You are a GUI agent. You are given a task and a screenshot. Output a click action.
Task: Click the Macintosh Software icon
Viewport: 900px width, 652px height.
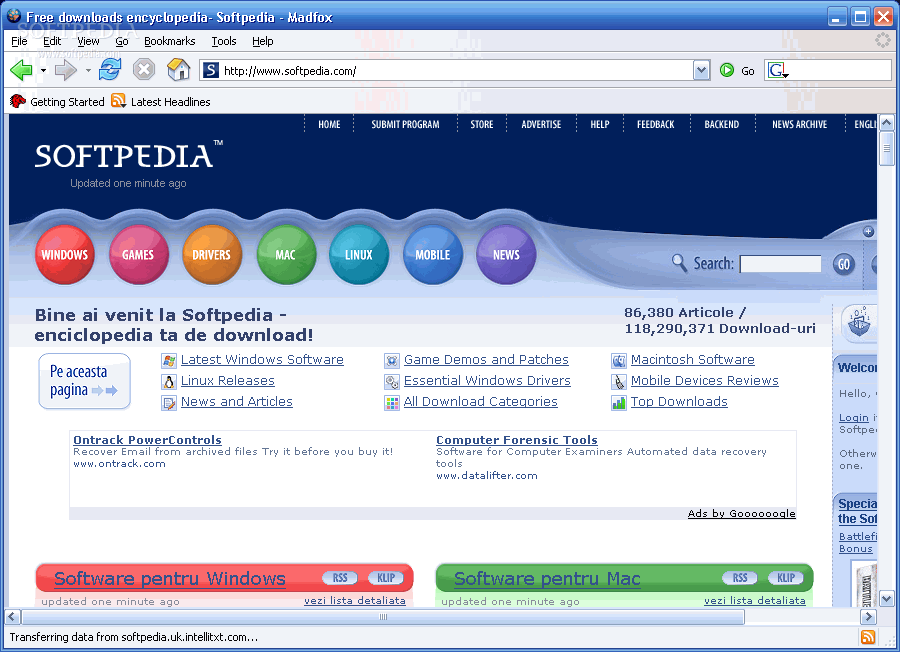point(619,360)
